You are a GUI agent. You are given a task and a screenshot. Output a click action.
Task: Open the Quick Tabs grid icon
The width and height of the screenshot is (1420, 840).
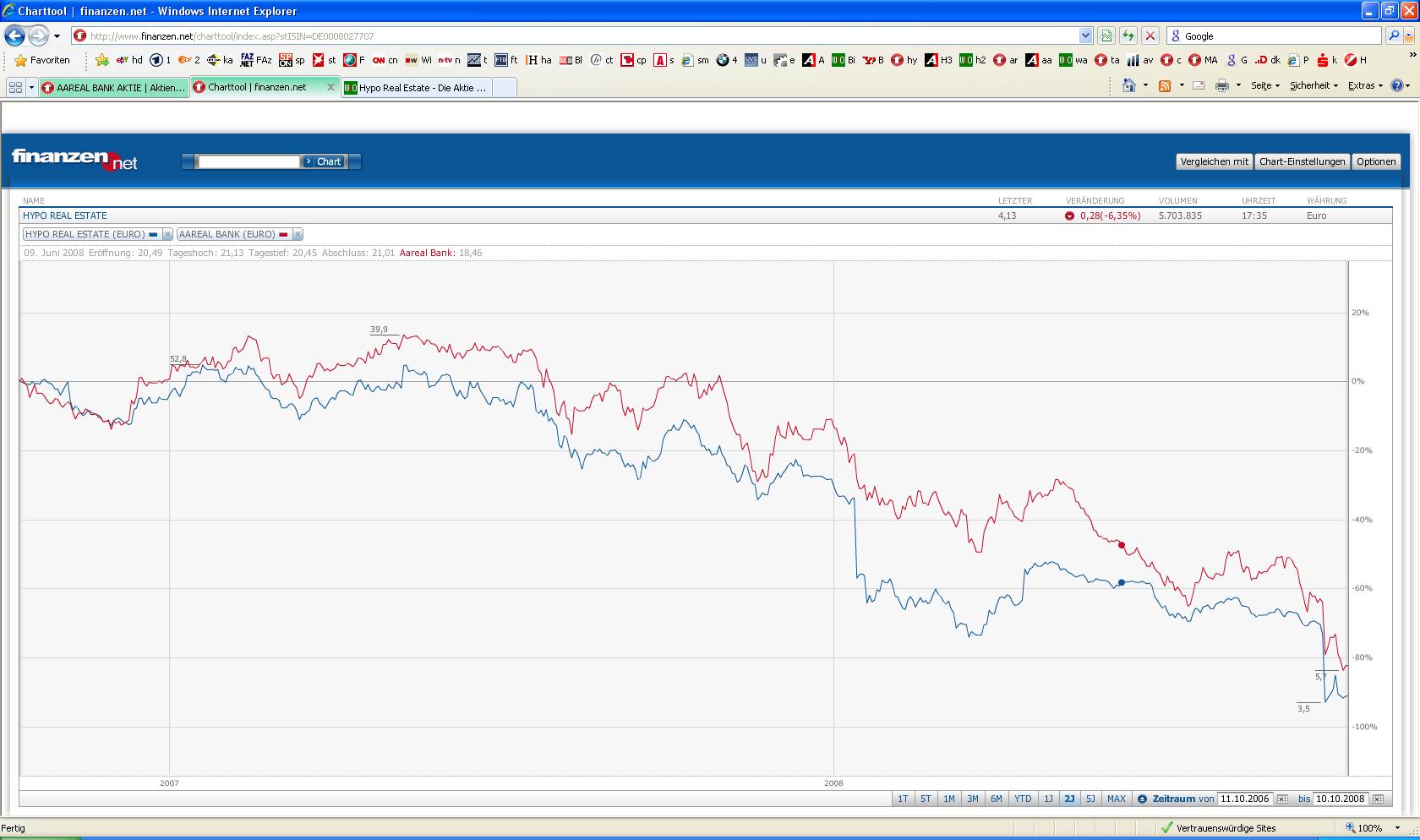pos(15,87)
